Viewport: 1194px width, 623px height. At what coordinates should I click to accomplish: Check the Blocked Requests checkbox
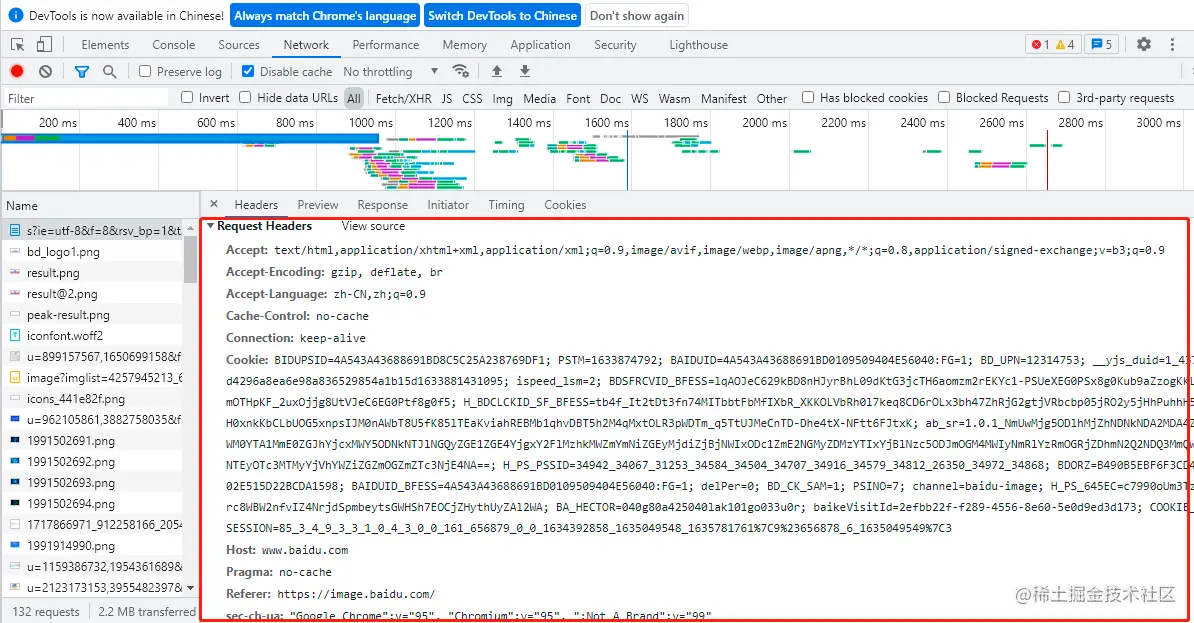(944, 97)
